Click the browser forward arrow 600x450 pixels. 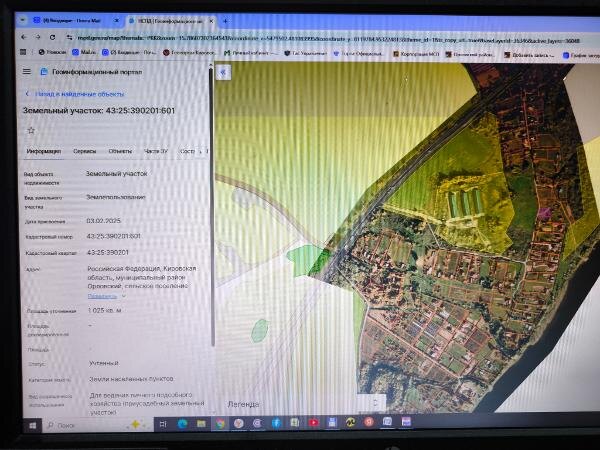(38, 37)
